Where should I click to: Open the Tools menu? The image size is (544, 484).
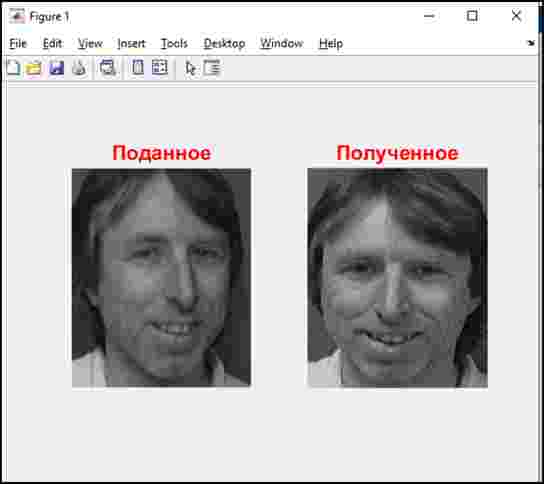pos(174,44)
